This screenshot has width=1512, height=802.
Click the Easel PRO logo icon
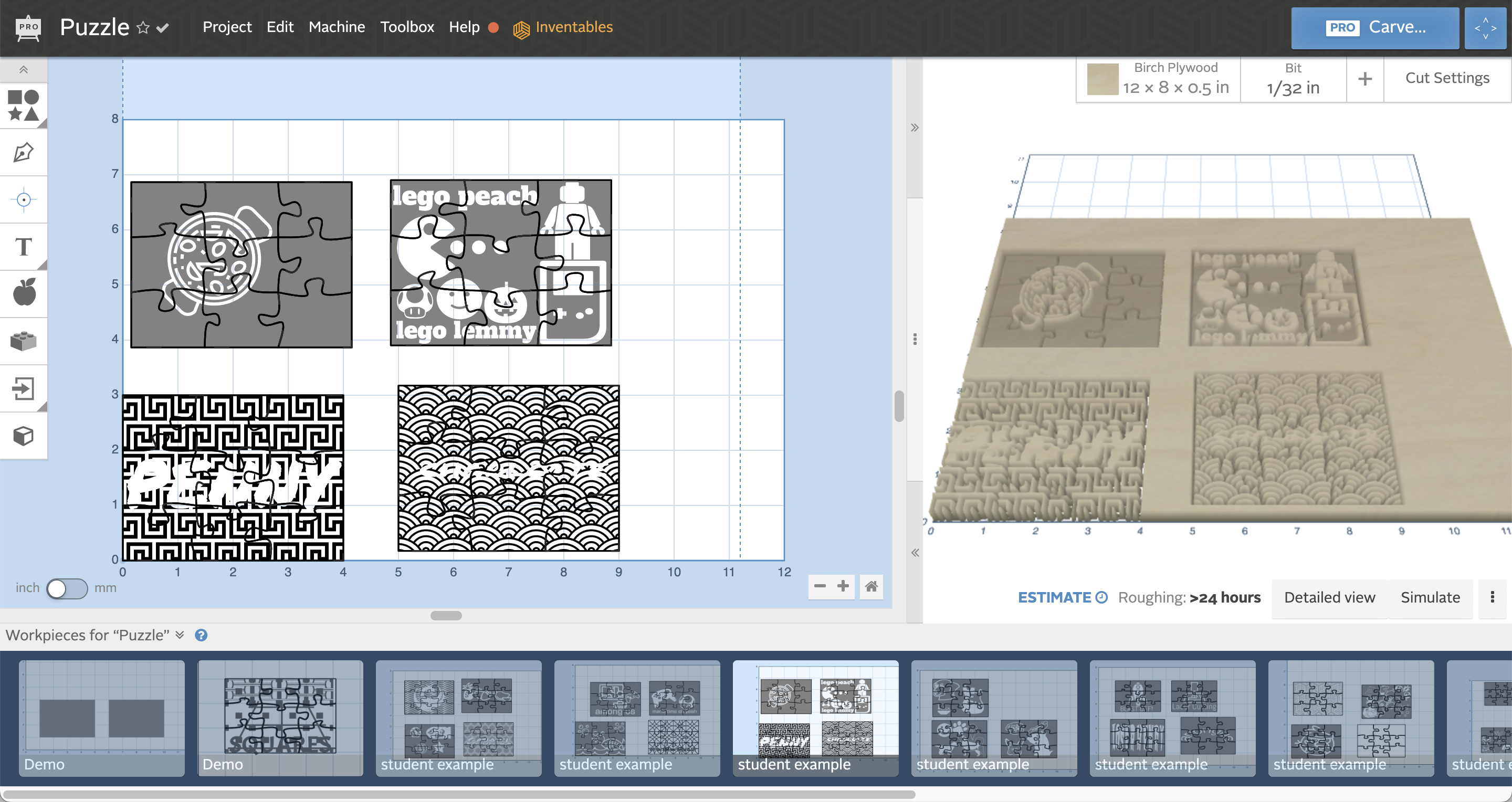(x=28, y=28)
